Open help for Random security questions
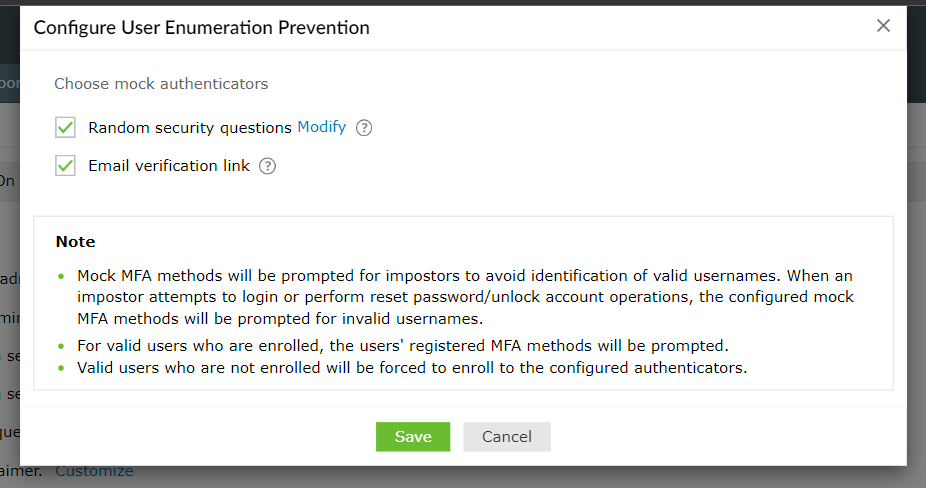Viewport: 926px width, 488px height. pyautogui.click(x=364, y=128)
